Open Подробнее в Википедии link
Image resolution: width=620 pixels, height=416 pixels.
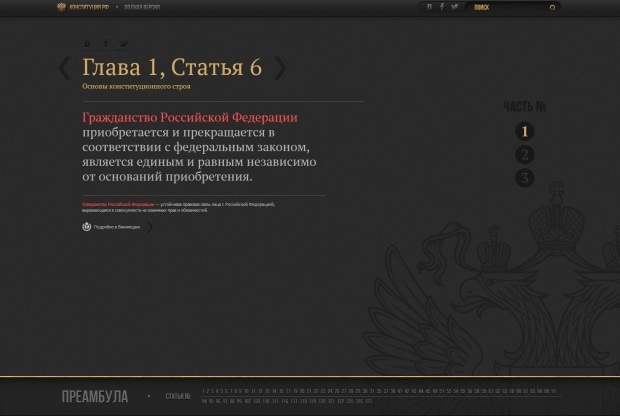coord(117,227)
